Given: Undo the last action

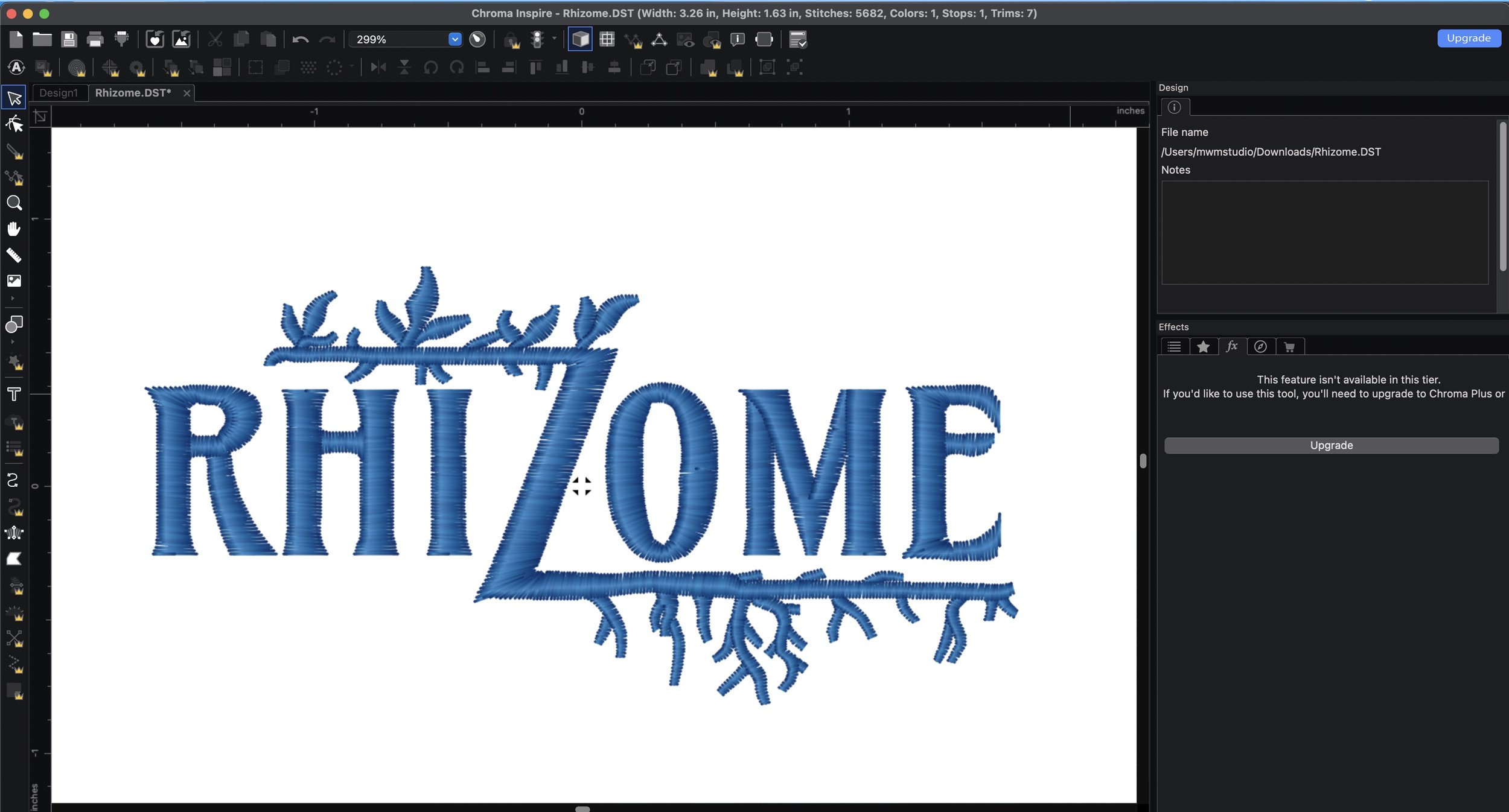Looking at the screenshot, I should [x=300, y=40].
